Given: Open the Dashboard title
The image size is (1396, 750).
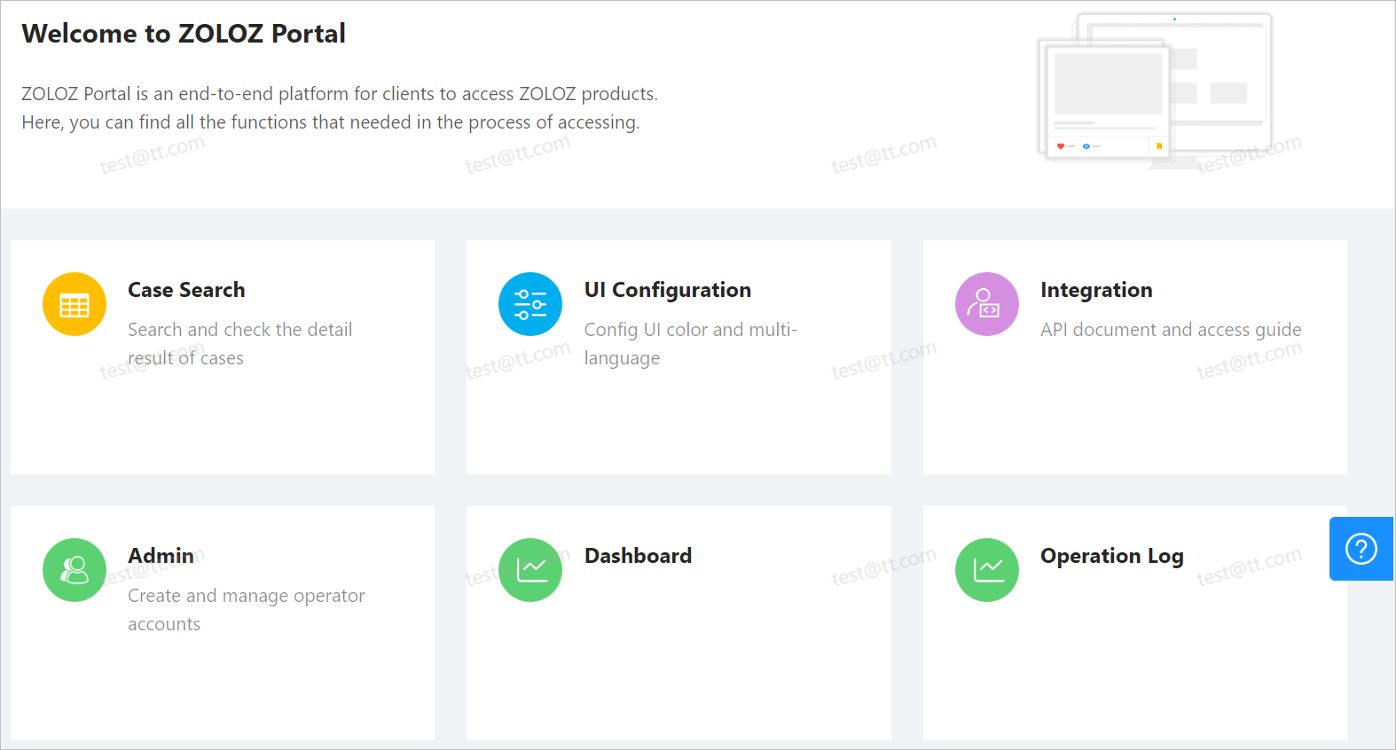Looking at the screenshot, I should coord(638,556).
